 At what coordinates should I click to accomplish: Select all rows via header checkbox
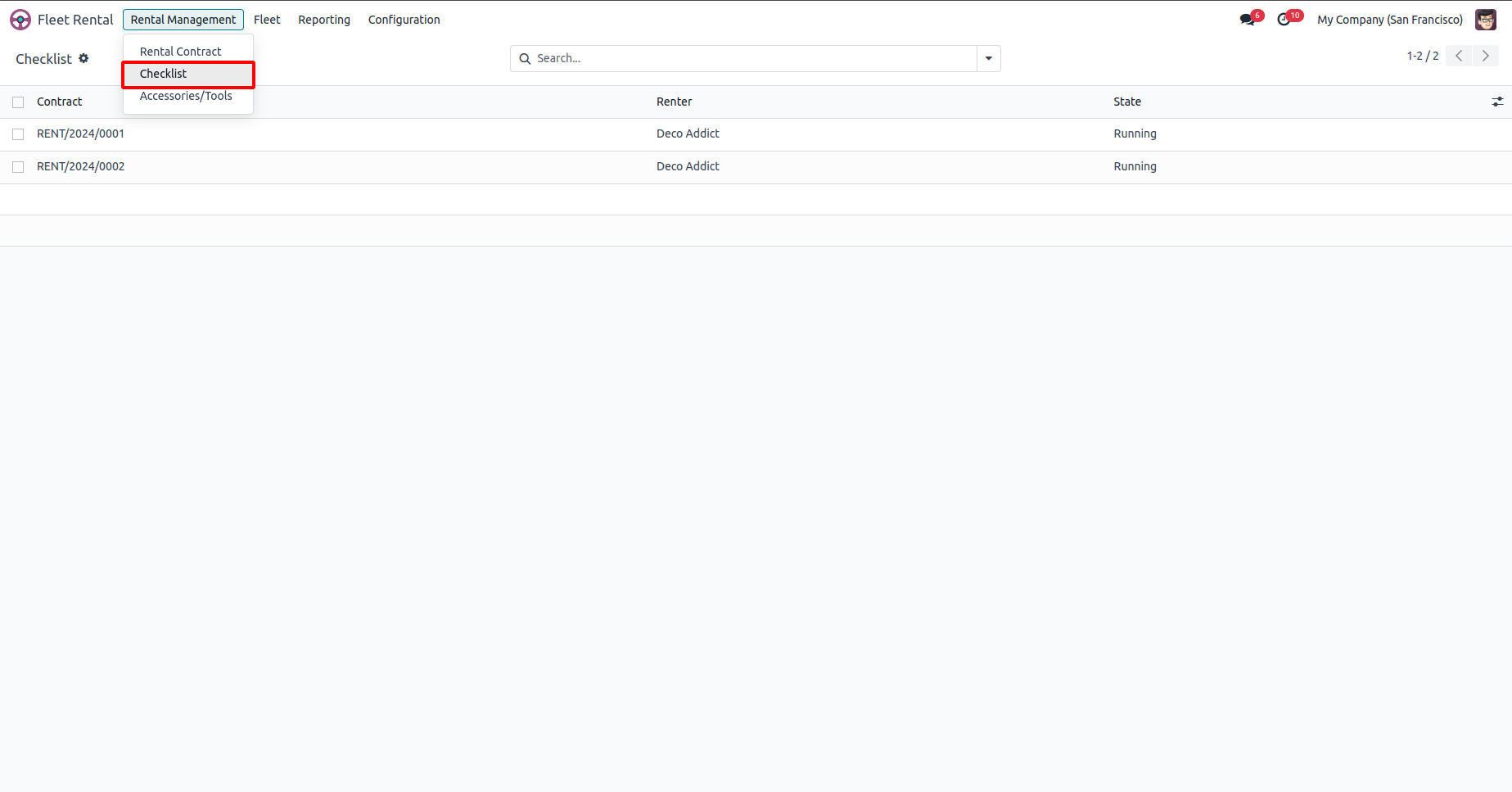point(18,102)
